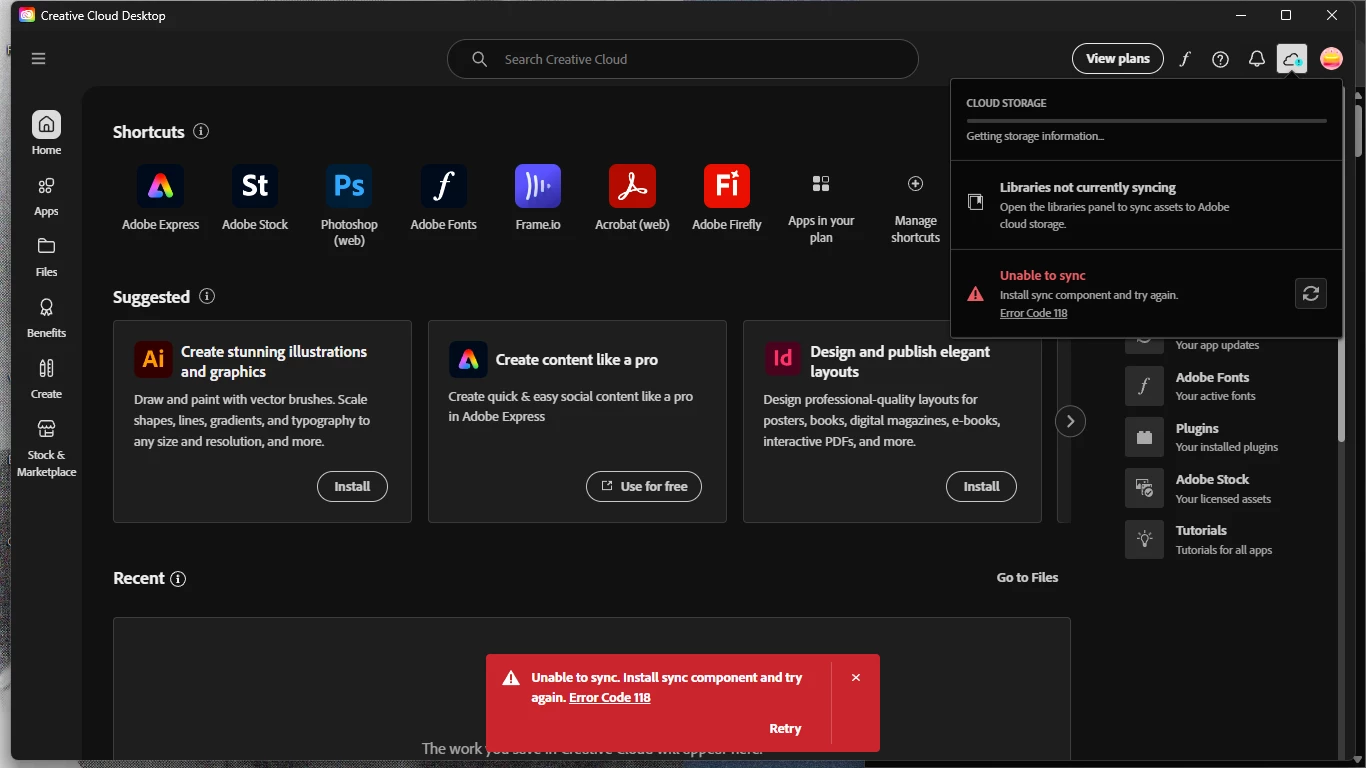Click Manage shortcuts plus icon
The height and width of the screenshot is (768, 1366).
(x=915, y=184)
